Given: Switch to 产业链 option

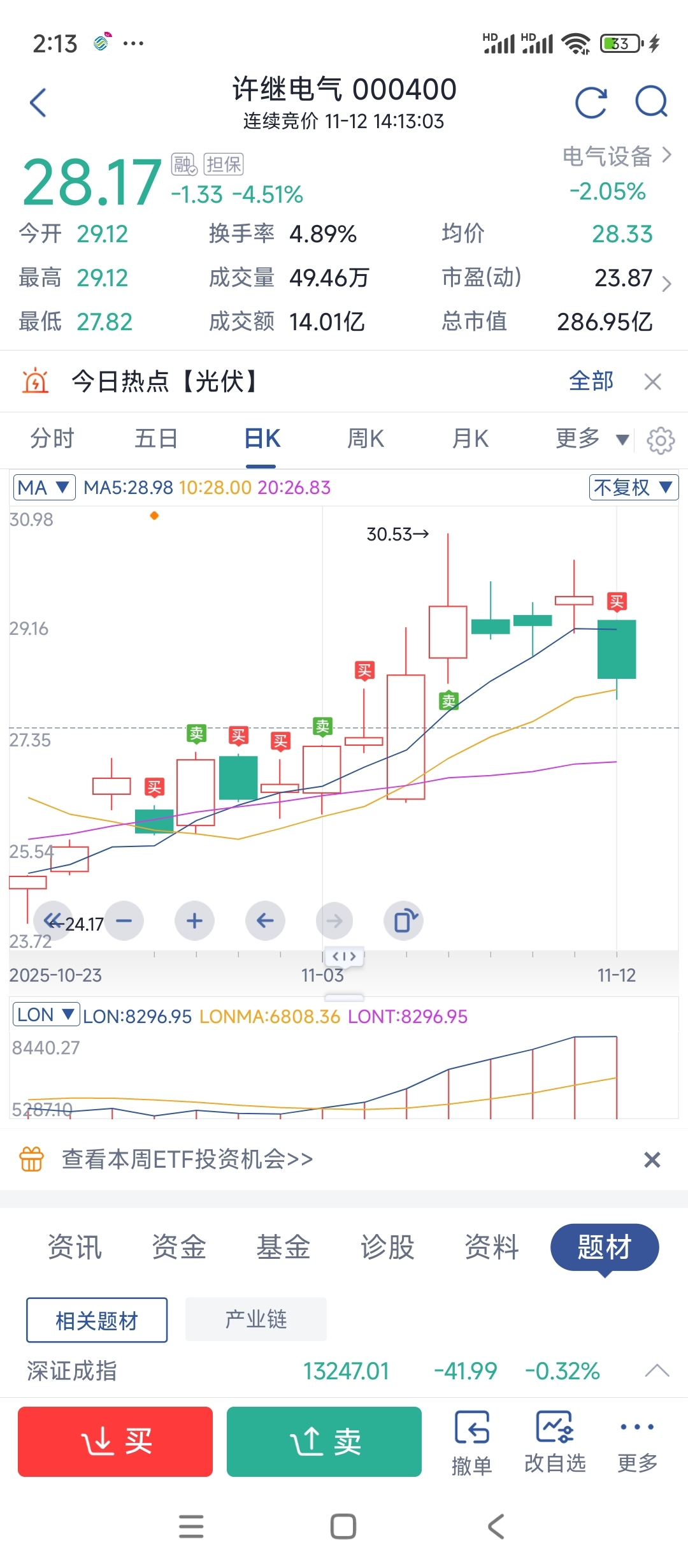Looking at the screenshot, I should pos(255,1319).
